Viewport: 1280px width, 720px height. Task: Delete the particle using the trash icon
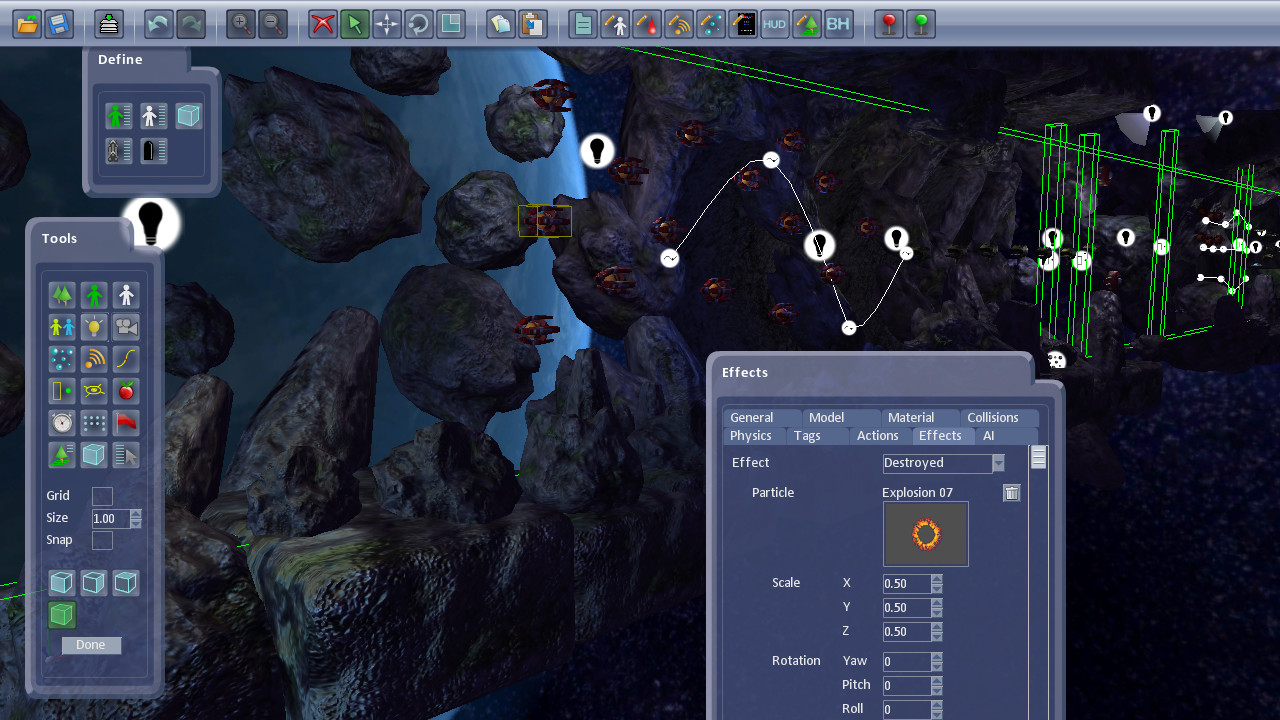pos(1011,493)
